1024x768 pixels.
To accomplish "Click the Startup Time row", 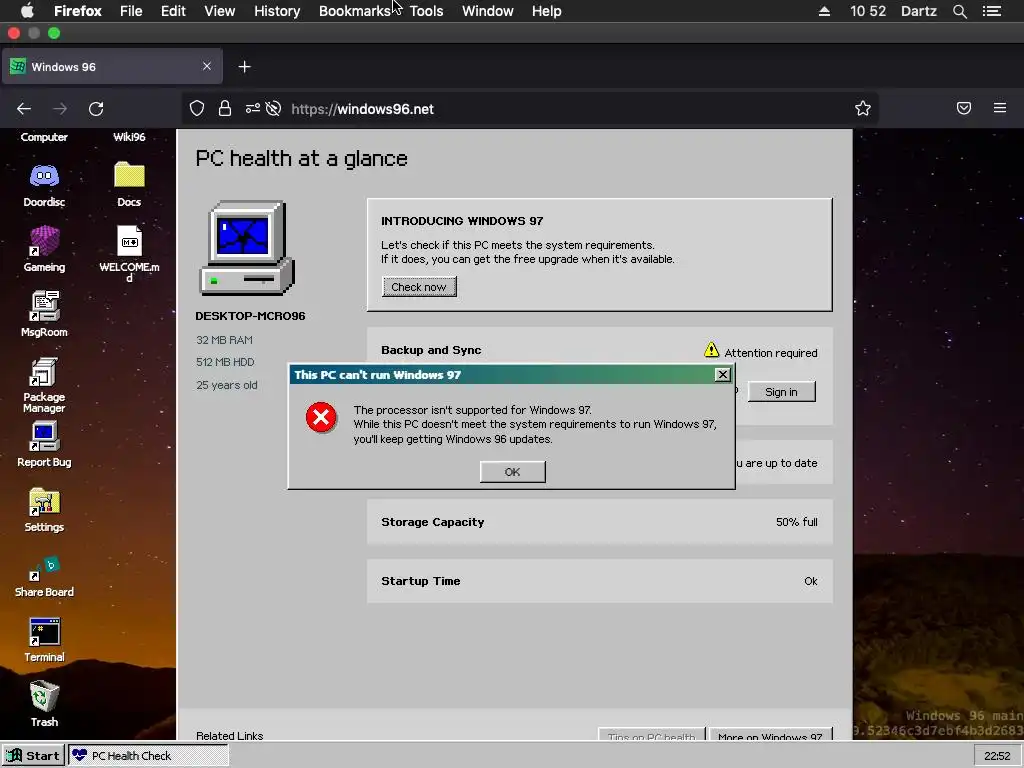I will (x=600, y=581).
